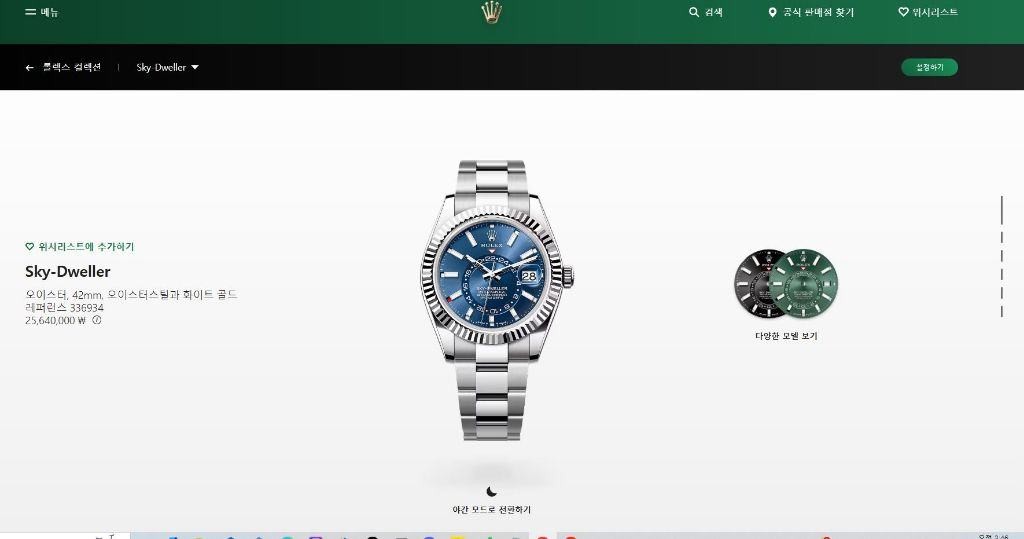Expand the Sky-Dweller model dropdown

pos(167,67)
